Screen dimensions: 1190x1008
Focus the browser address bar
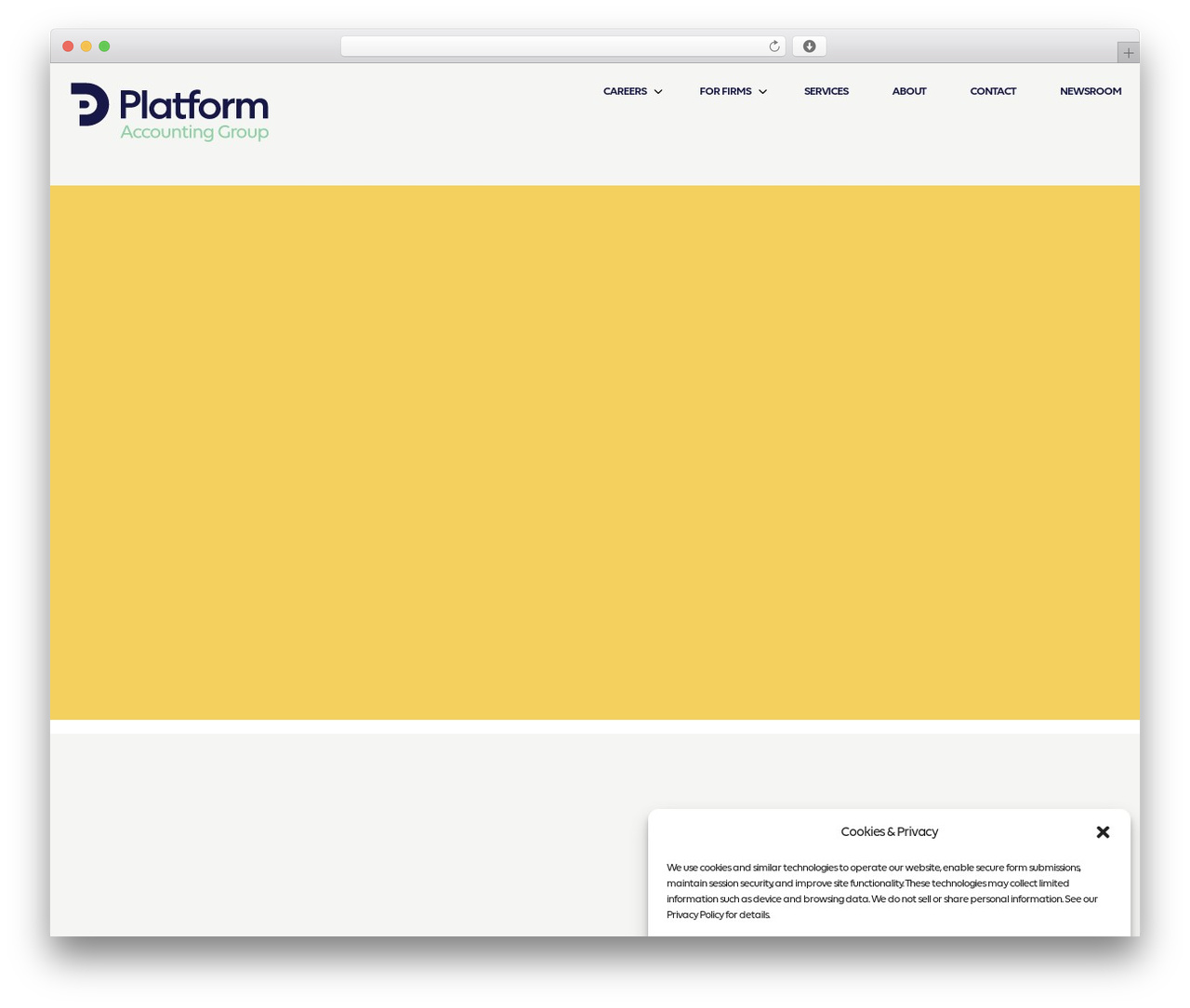coord(562,46)
